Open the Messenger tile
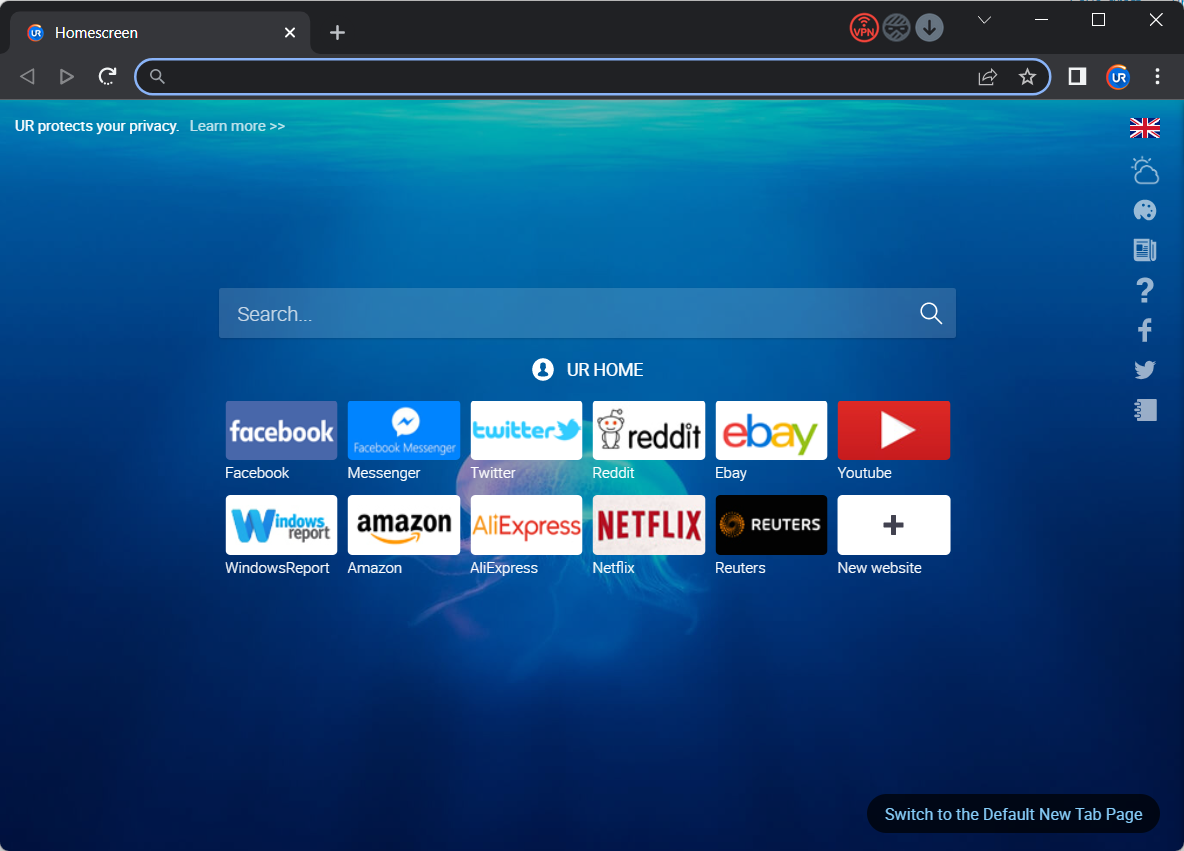 pos(404,430)
